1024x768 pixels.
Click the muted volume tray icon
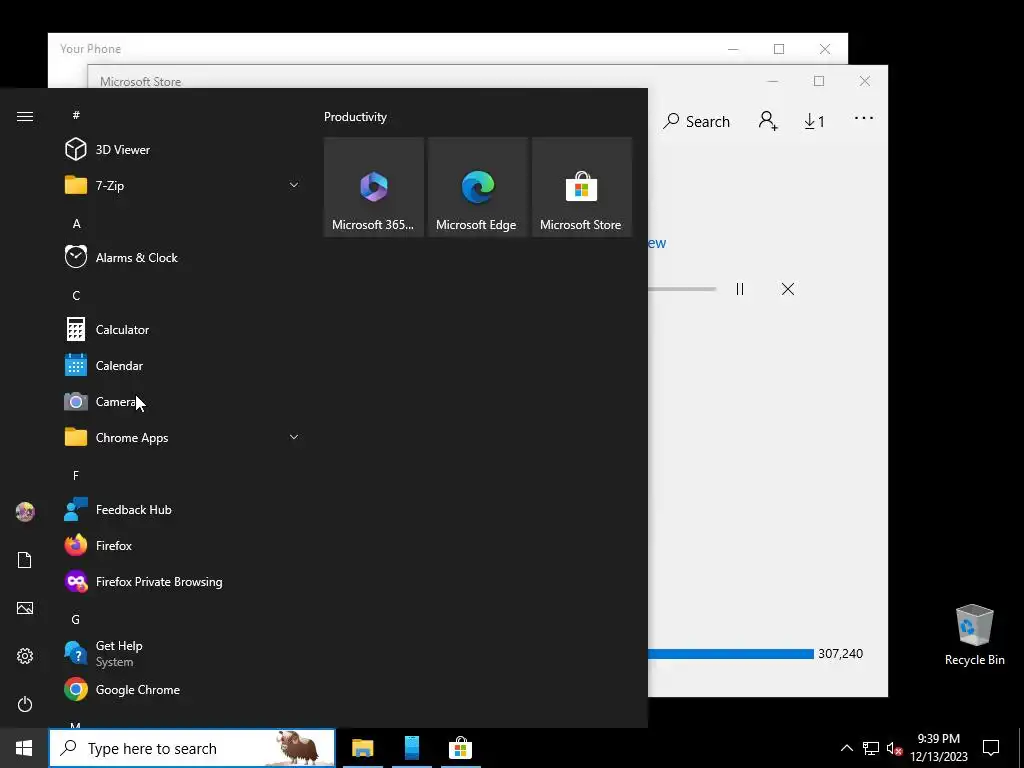894,748
